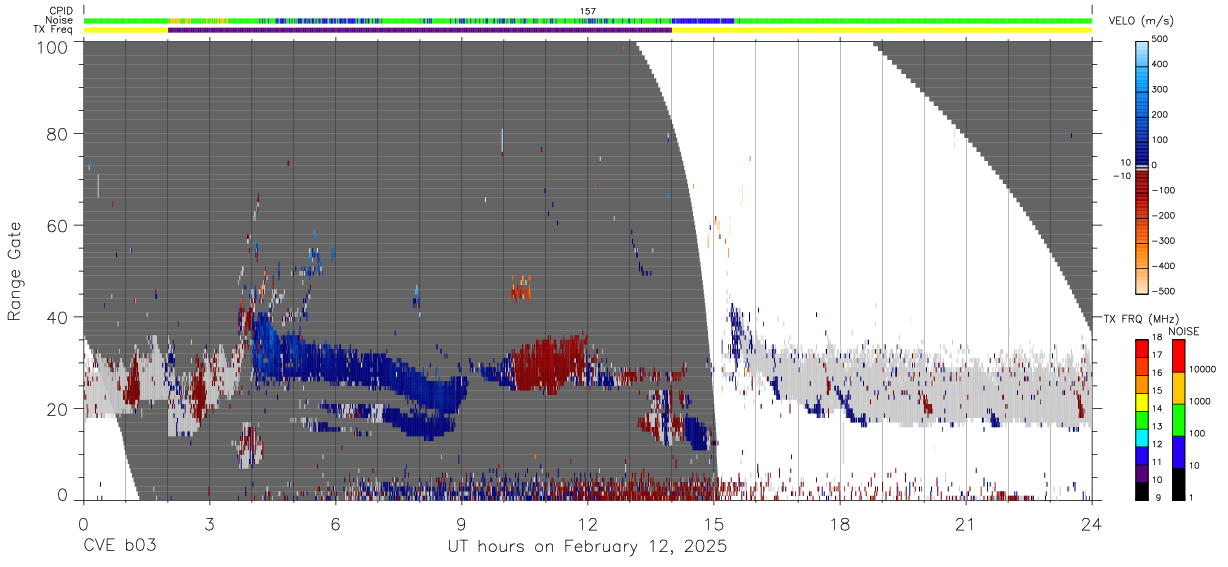Click the TX Freq label at top left
This screenshot has width=1228, height=567.
pyautogui.click(x=53, y=29)
